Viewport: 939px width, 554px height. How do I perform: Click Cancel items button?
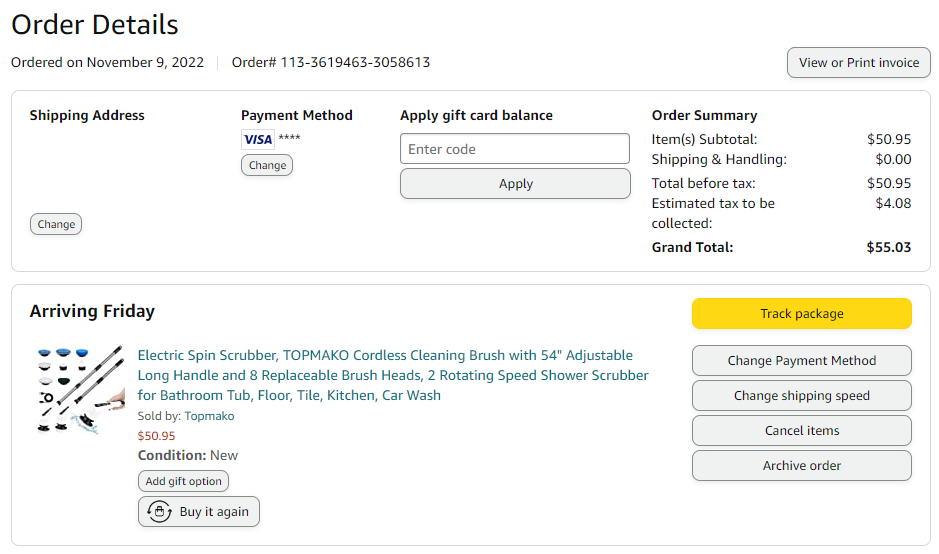pyautogui.click(x=802, y=430)
